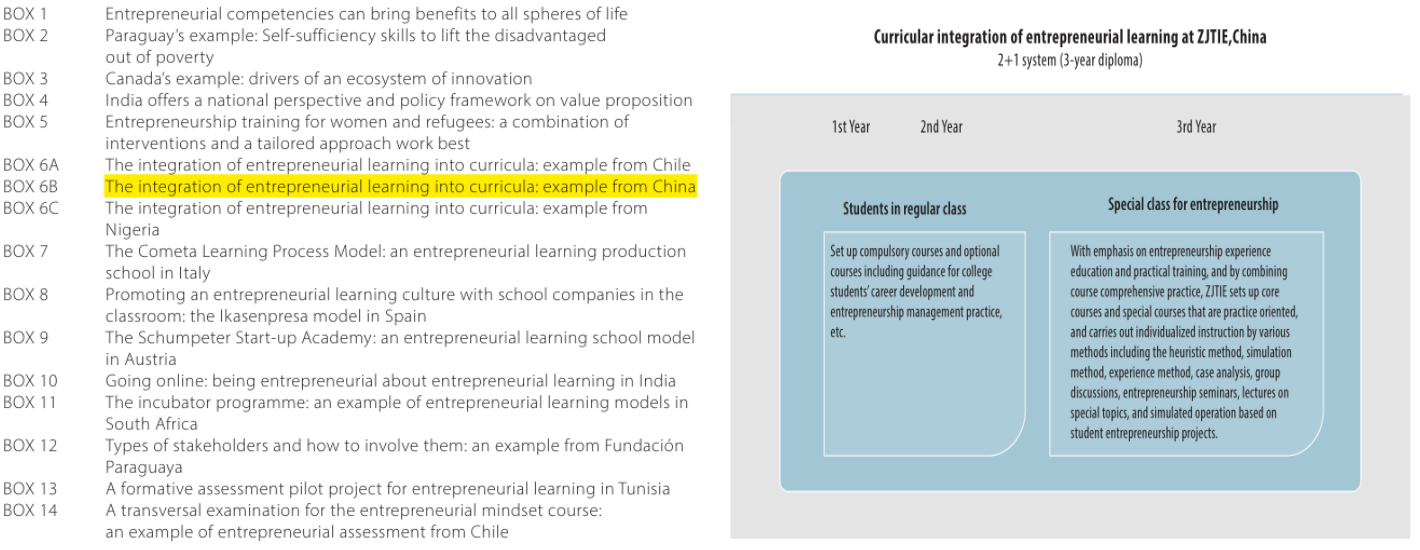Image resolution: width=1420 pixels, height=550 pixels.
Task: Click the highlighted example from China entry
Action: click(400, 187)
